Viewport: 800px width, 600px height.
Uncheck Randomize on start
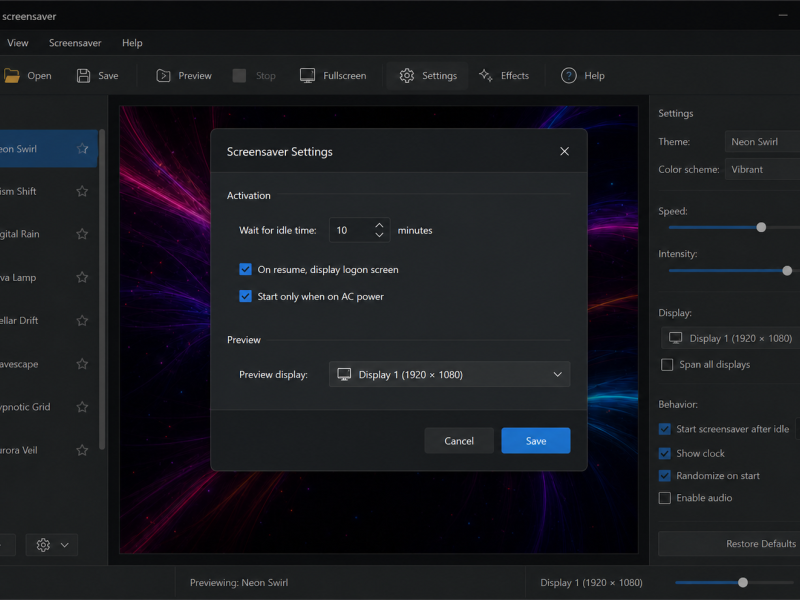coord(665,476)
